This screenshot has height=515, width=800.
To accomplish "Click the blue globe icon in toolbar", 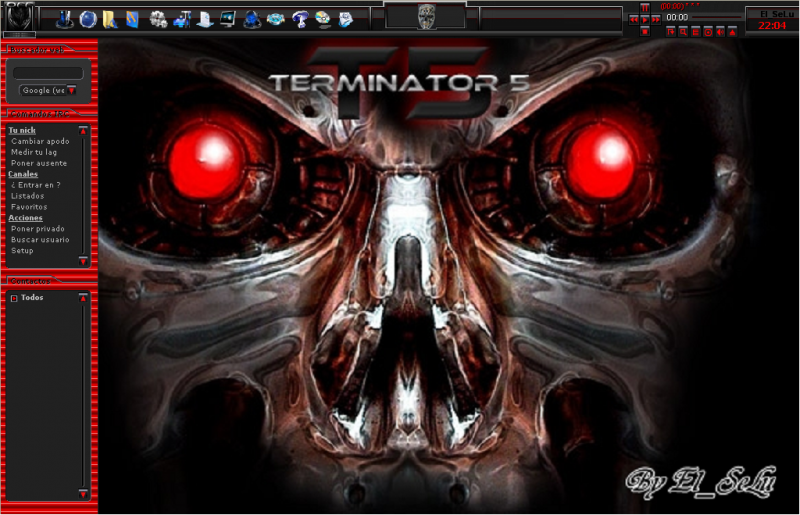I will point(88,19).
